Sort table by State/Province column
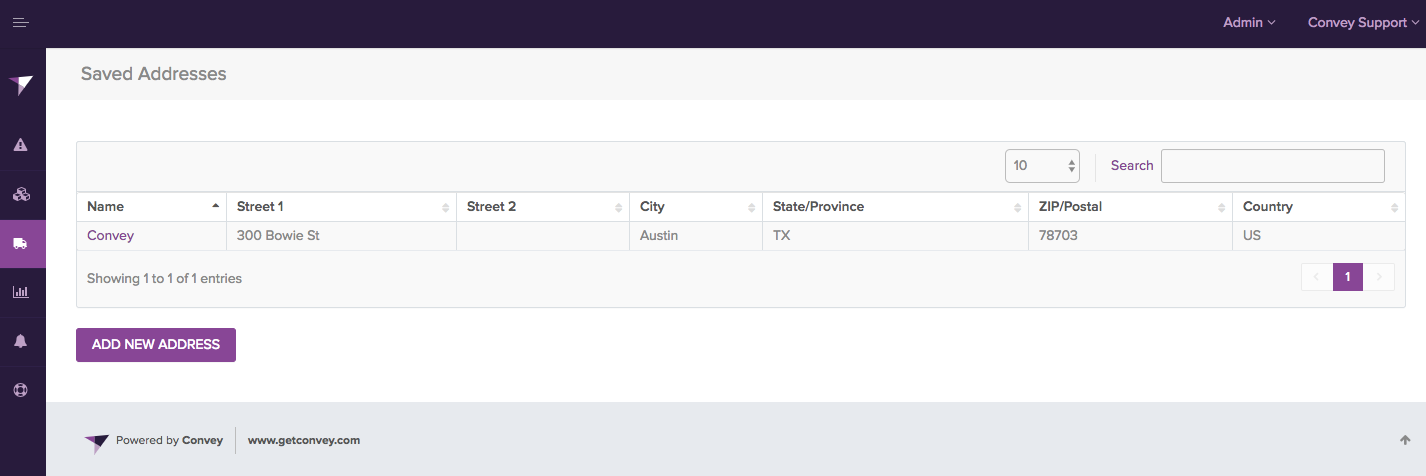Screen dimensions: 1426x476 tap(896, 207)
